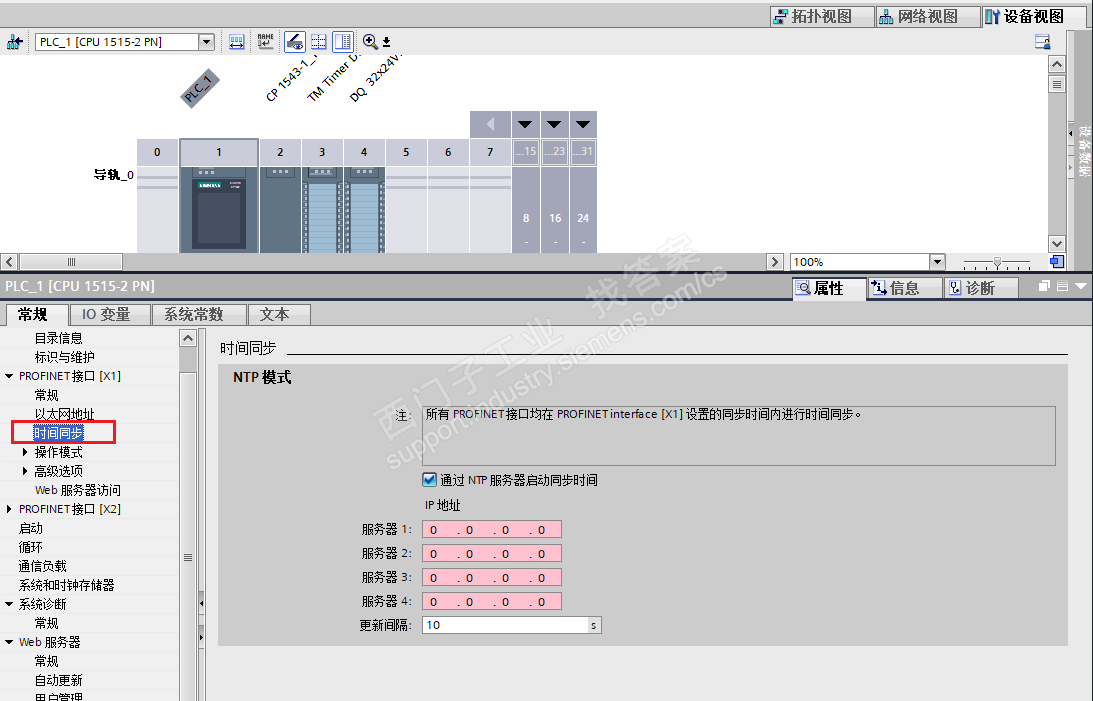Screen dimensions: 1093x701
Task: Click the device view scroll down arrow
Action: (x=1057, y=244)
